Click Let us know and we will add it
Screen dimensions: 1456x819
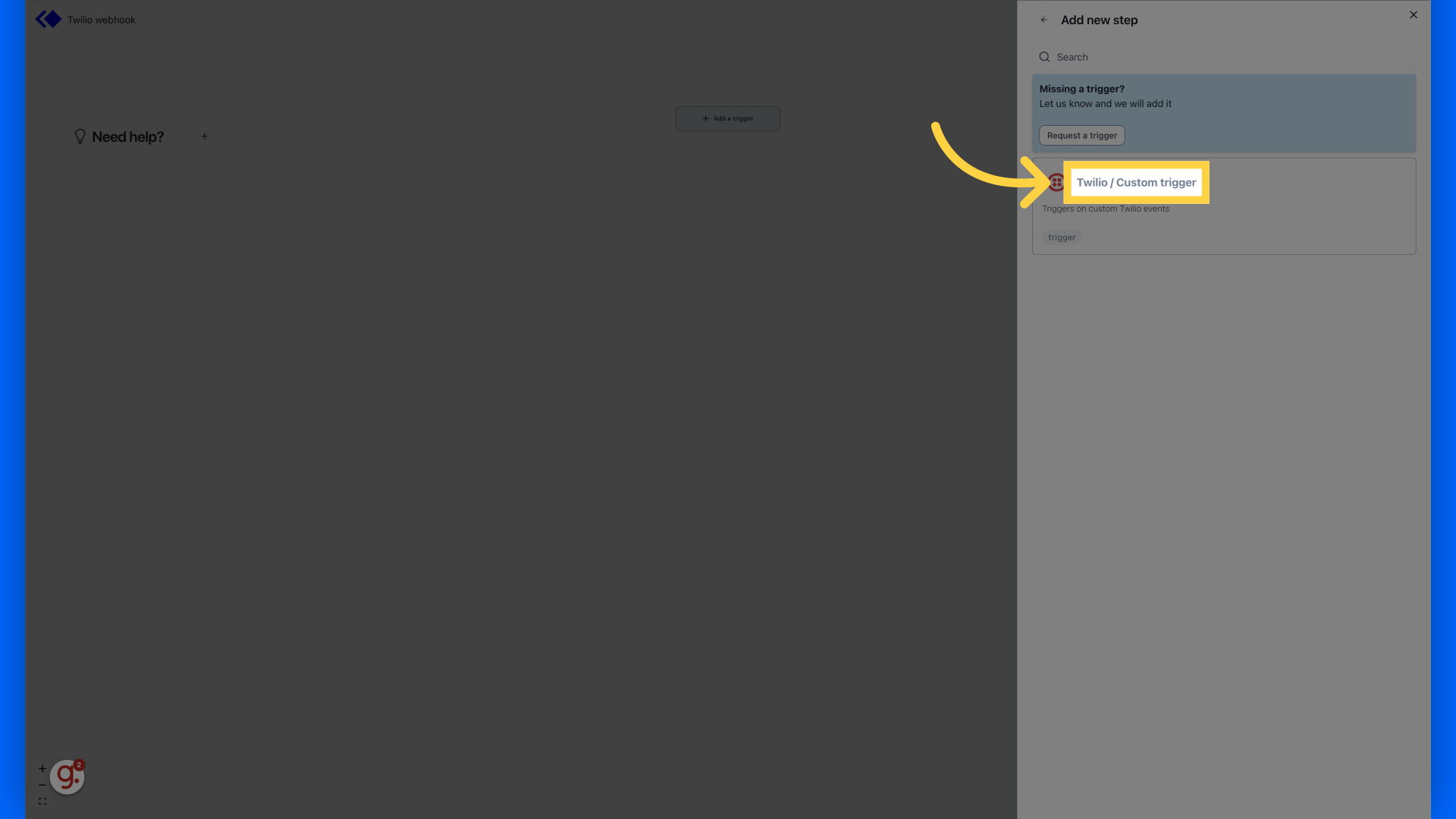click(1105, 104)
